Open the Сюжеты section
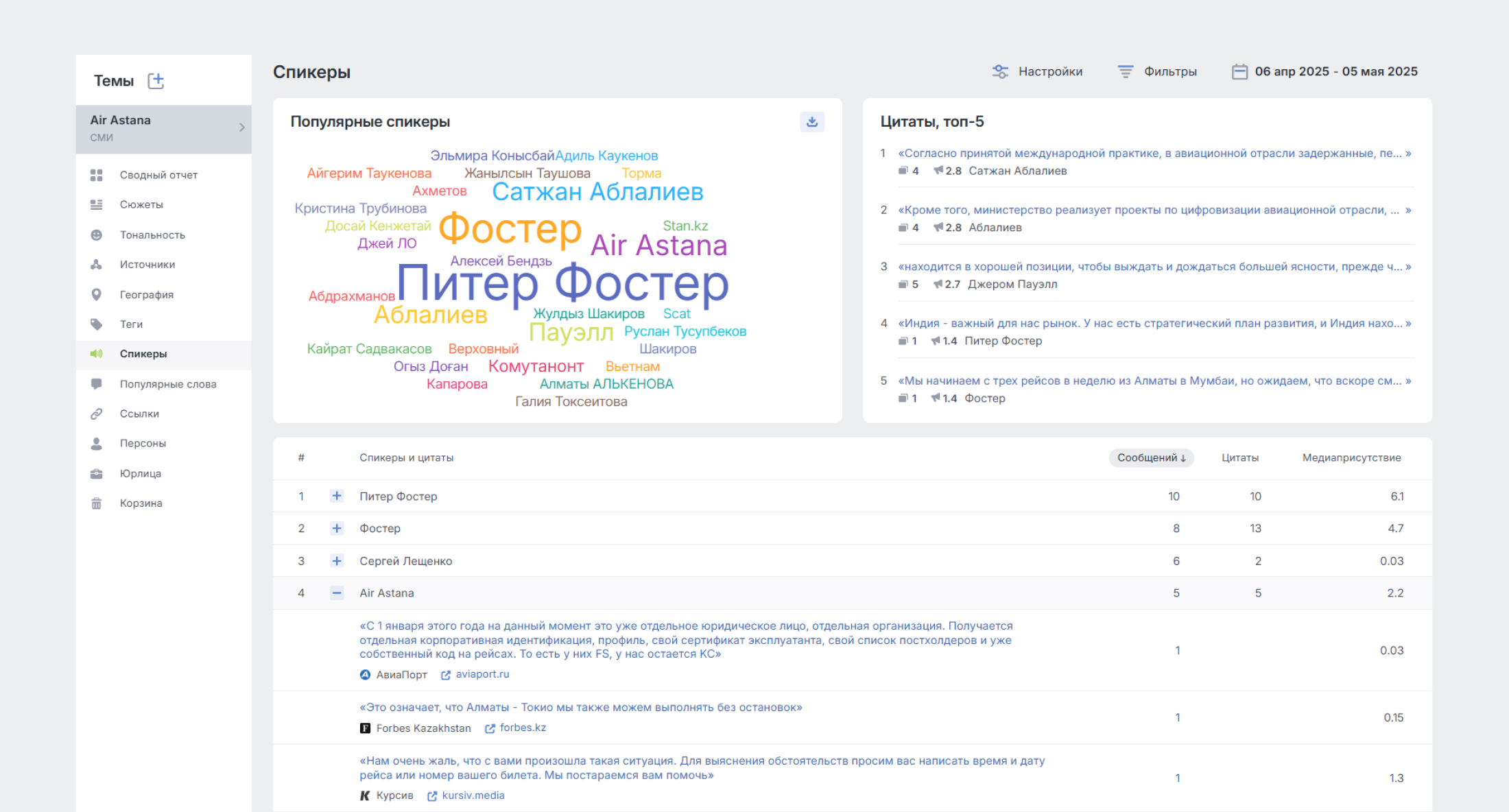The image size is (1509, 812). click(141, 204)
